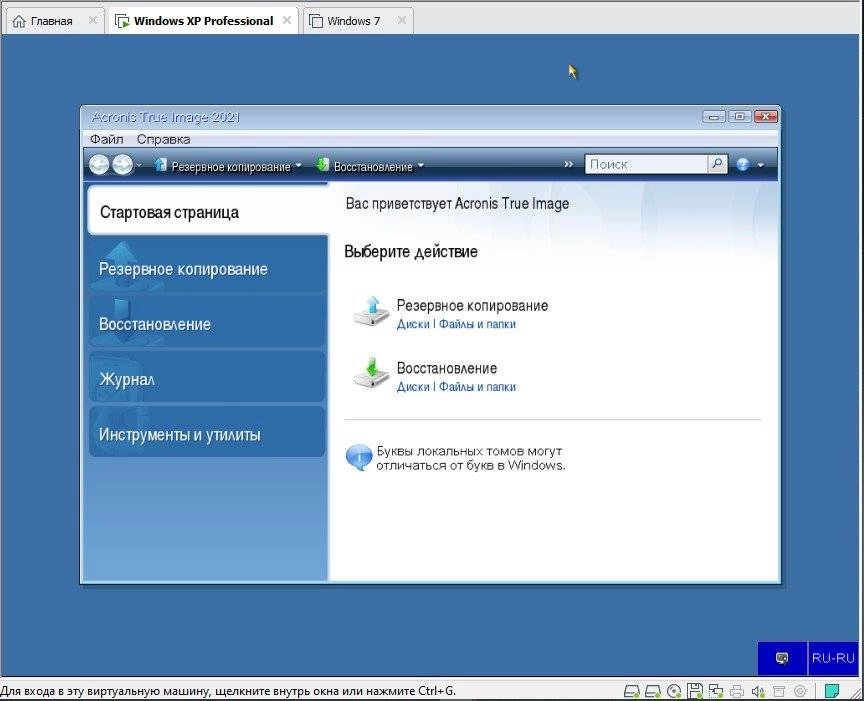Click the sound card status icon
Viewport: 864px width, 701px height.
click(758, 691)
